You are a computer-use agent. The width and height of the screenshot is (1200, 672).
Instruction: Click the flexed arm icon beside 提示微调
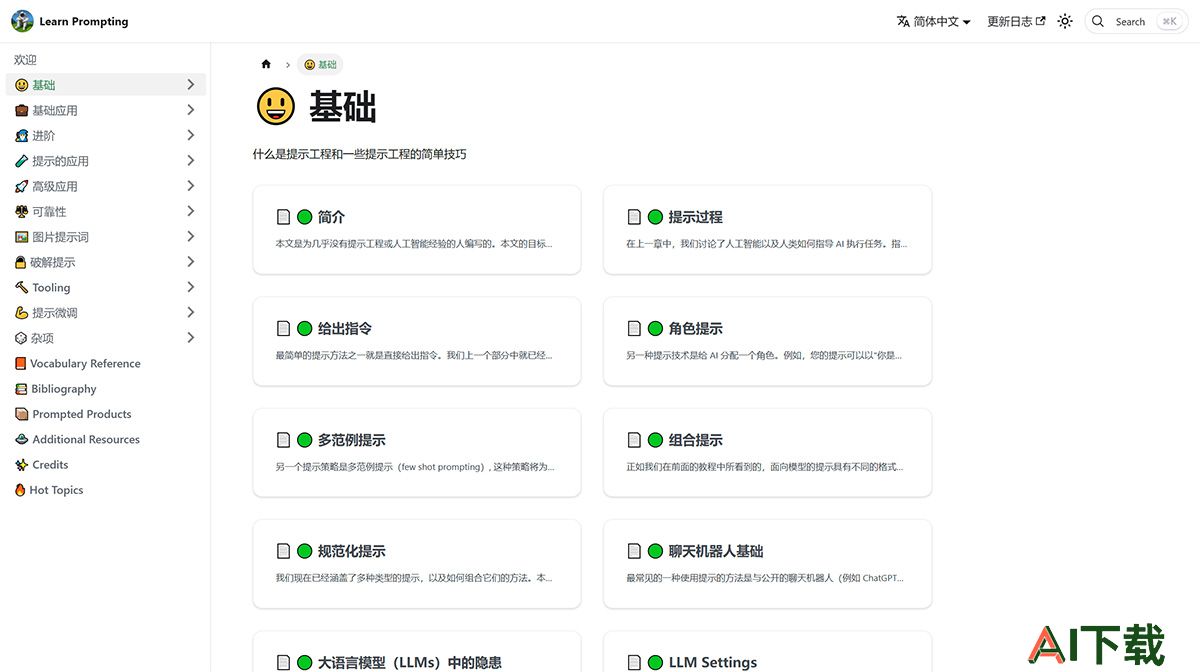22,313
